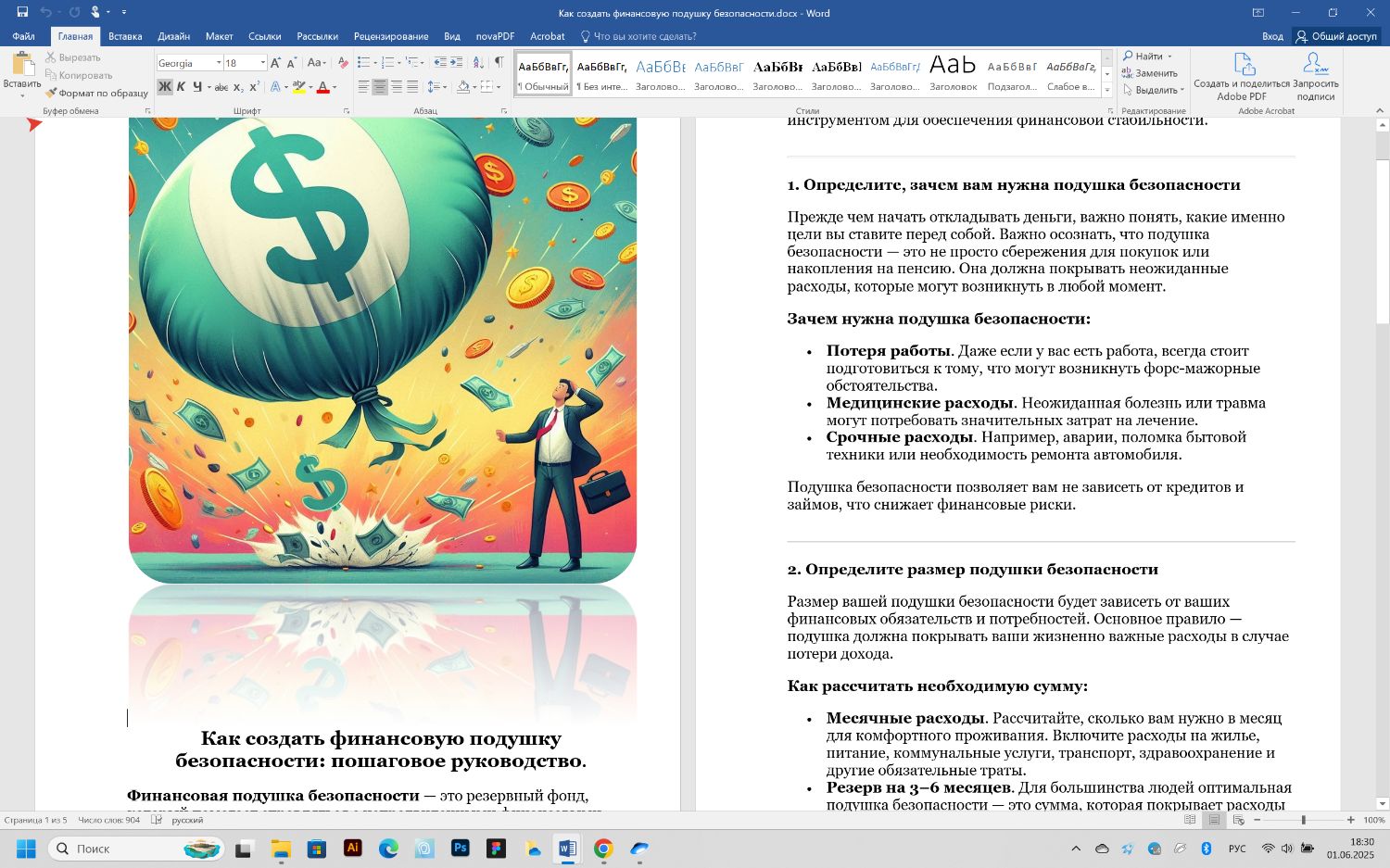Justify text across page width
The width and height of the screenshot is (1390, 868).
pyautogui.click(x=412, y=87)
